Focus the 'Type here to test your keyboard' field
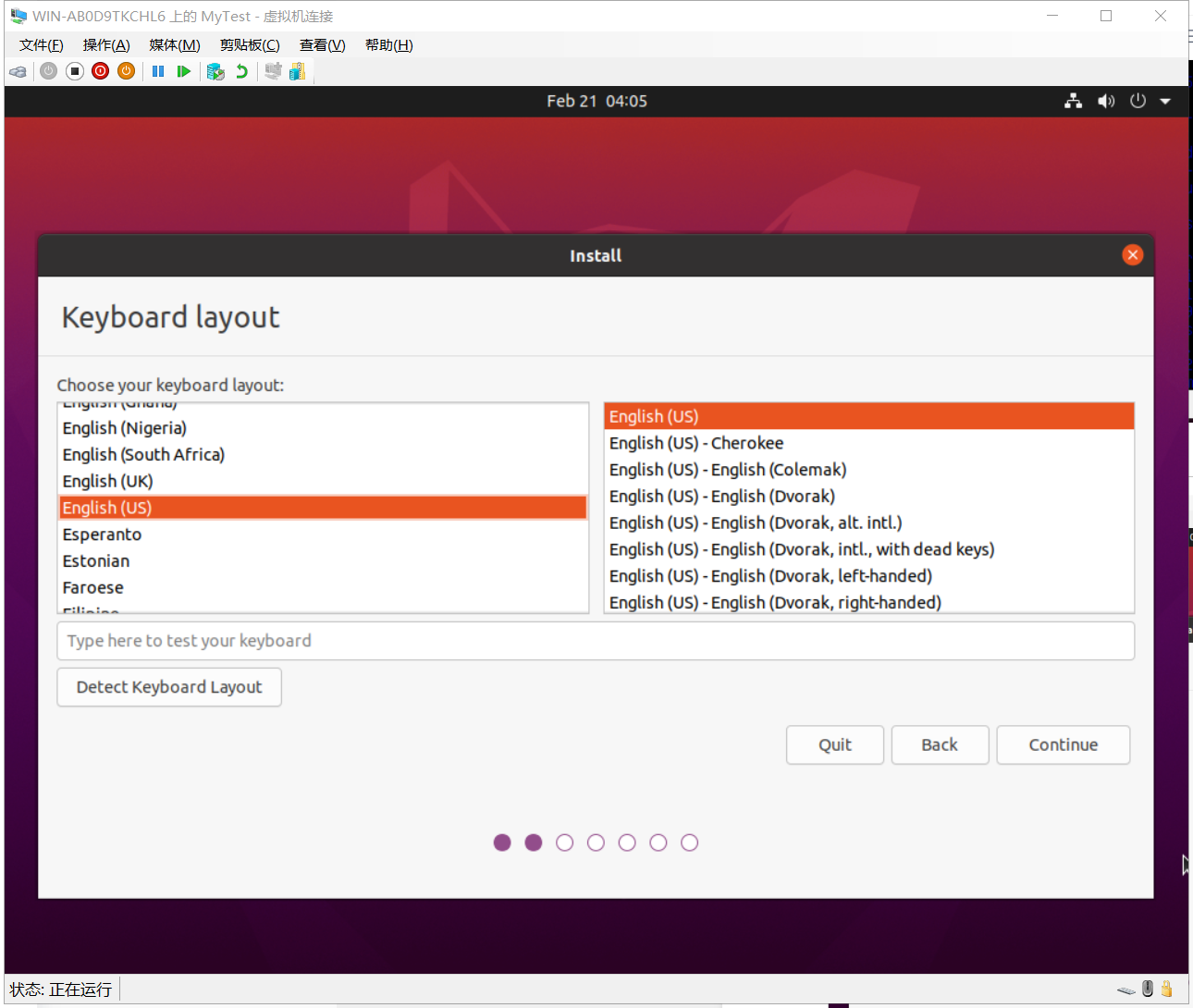This screenshot has width=1193, height=1008. 596,641
